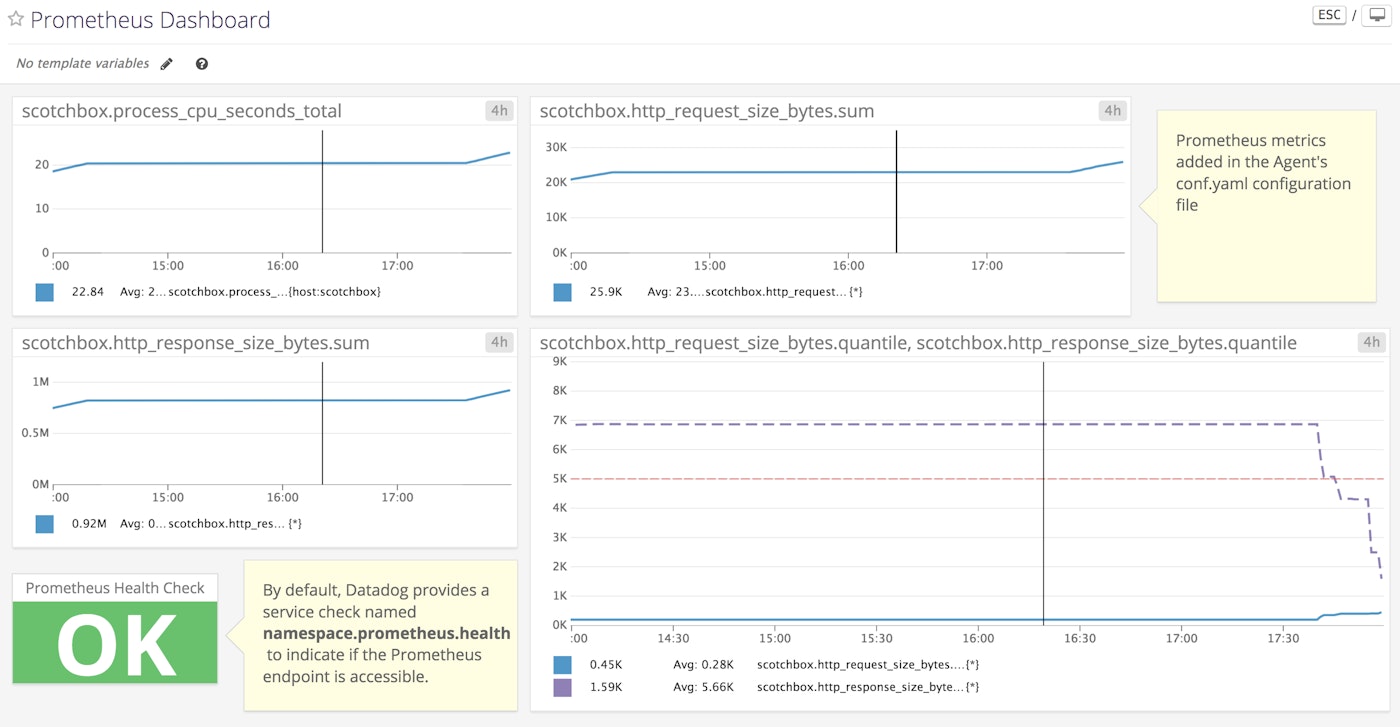Screen dimensions: 1400x727
Task: Click the {host:scotchbox} tag in cpu legend
Action: pos(335,292)
